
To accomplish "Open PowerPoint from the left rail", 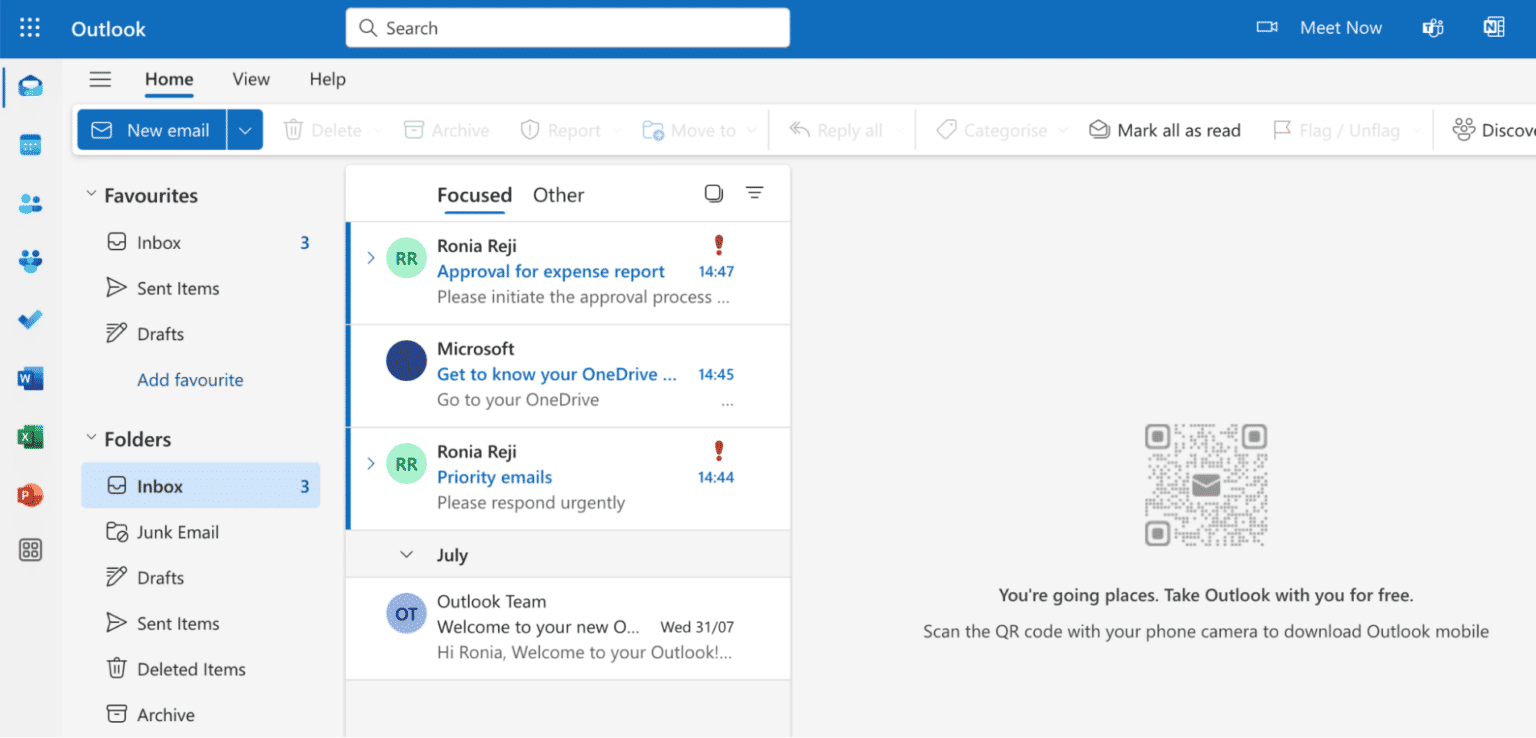I will [30, 494].
